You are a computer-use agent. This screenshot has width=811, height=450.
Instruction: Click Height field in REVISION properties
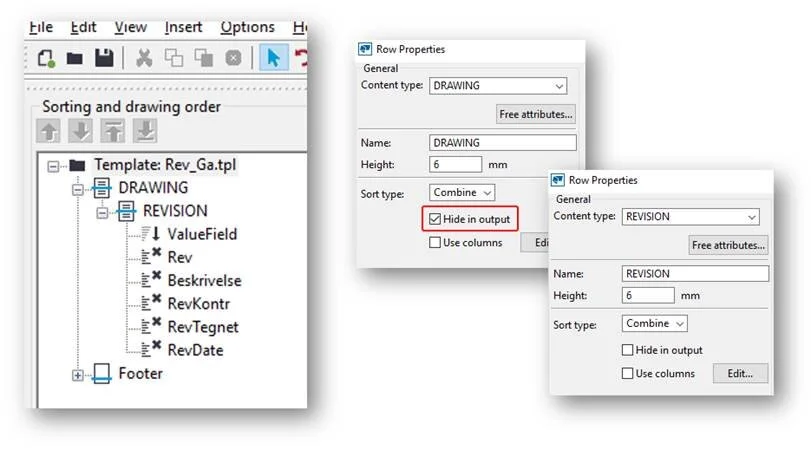[648, 295]
